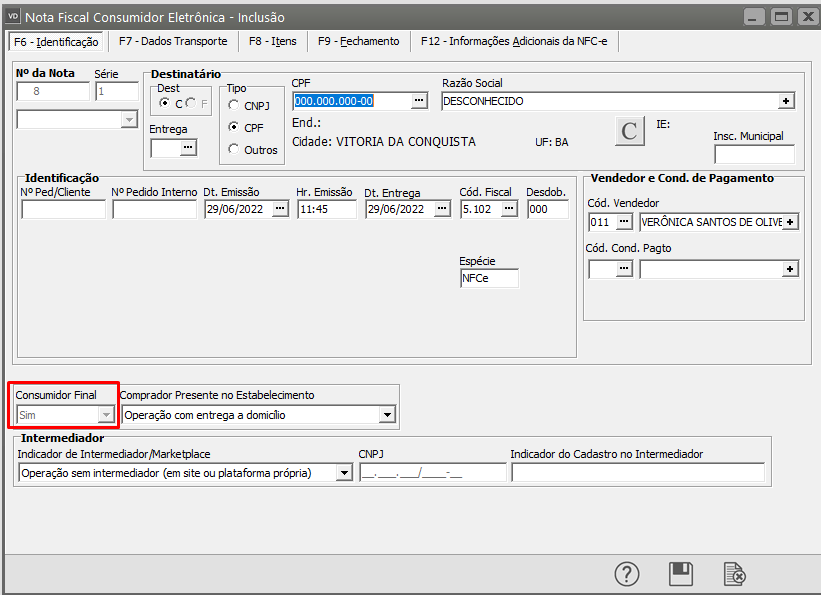Expand Comprador Presente no Estabelecimento dropdown
The width and height of the screenshot is (821, 595).
(x=387, y=414)
